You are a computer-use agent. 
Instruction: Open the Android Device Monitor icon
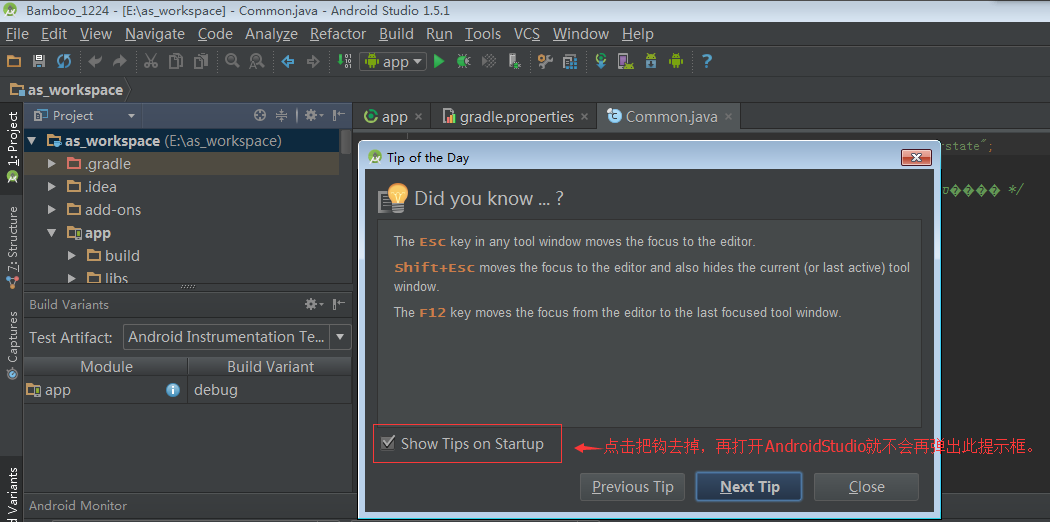(x=676, y=62)
